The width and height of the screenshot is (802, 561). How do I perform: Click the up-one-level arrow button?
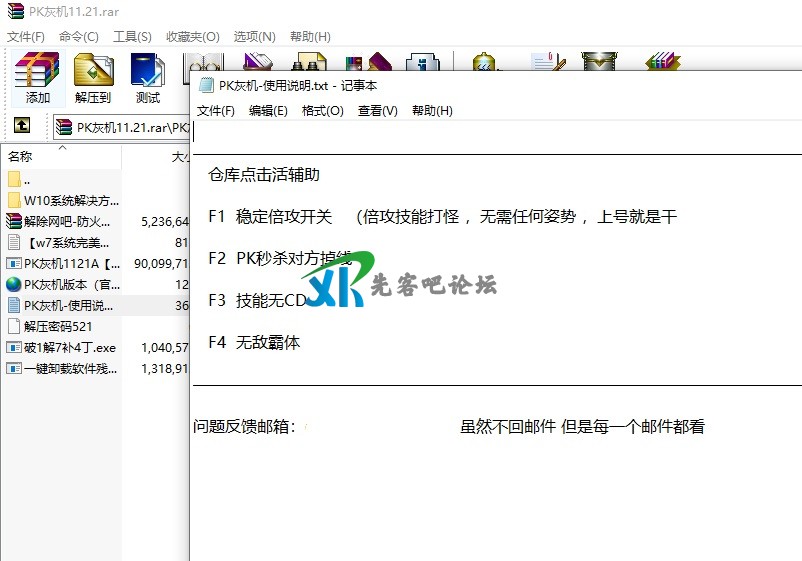21,126
